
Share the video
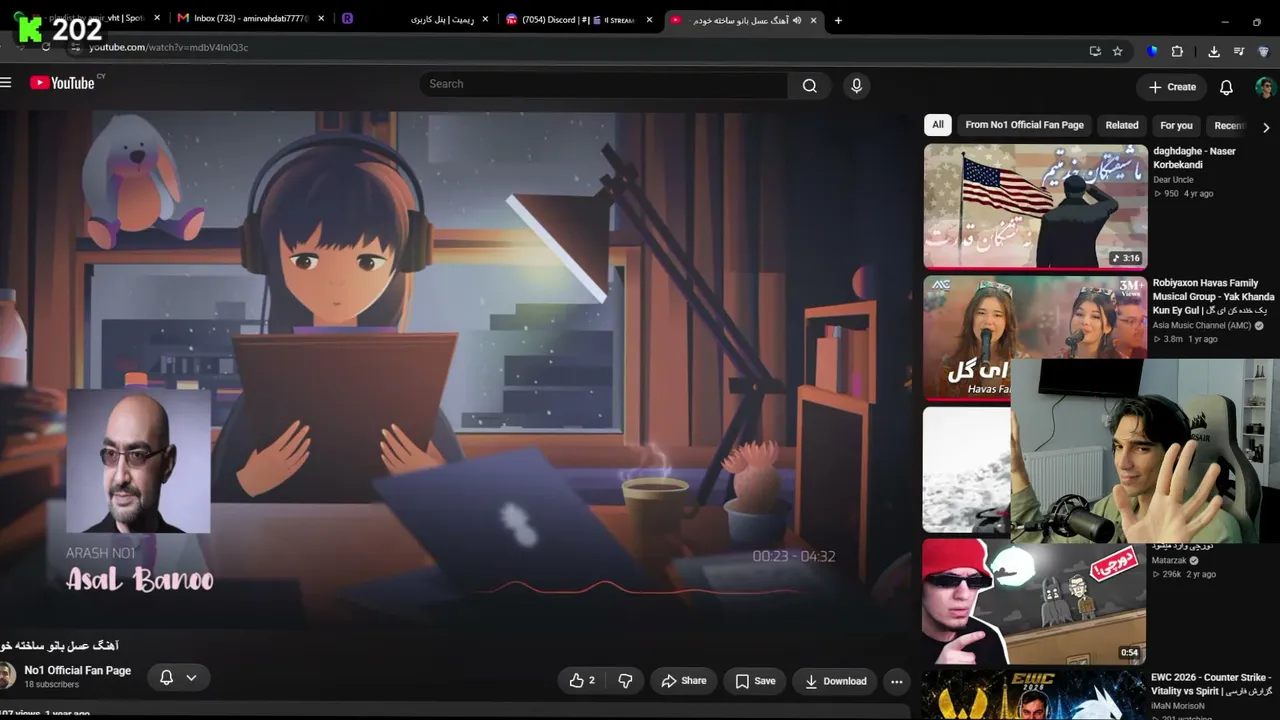(683, 681)
